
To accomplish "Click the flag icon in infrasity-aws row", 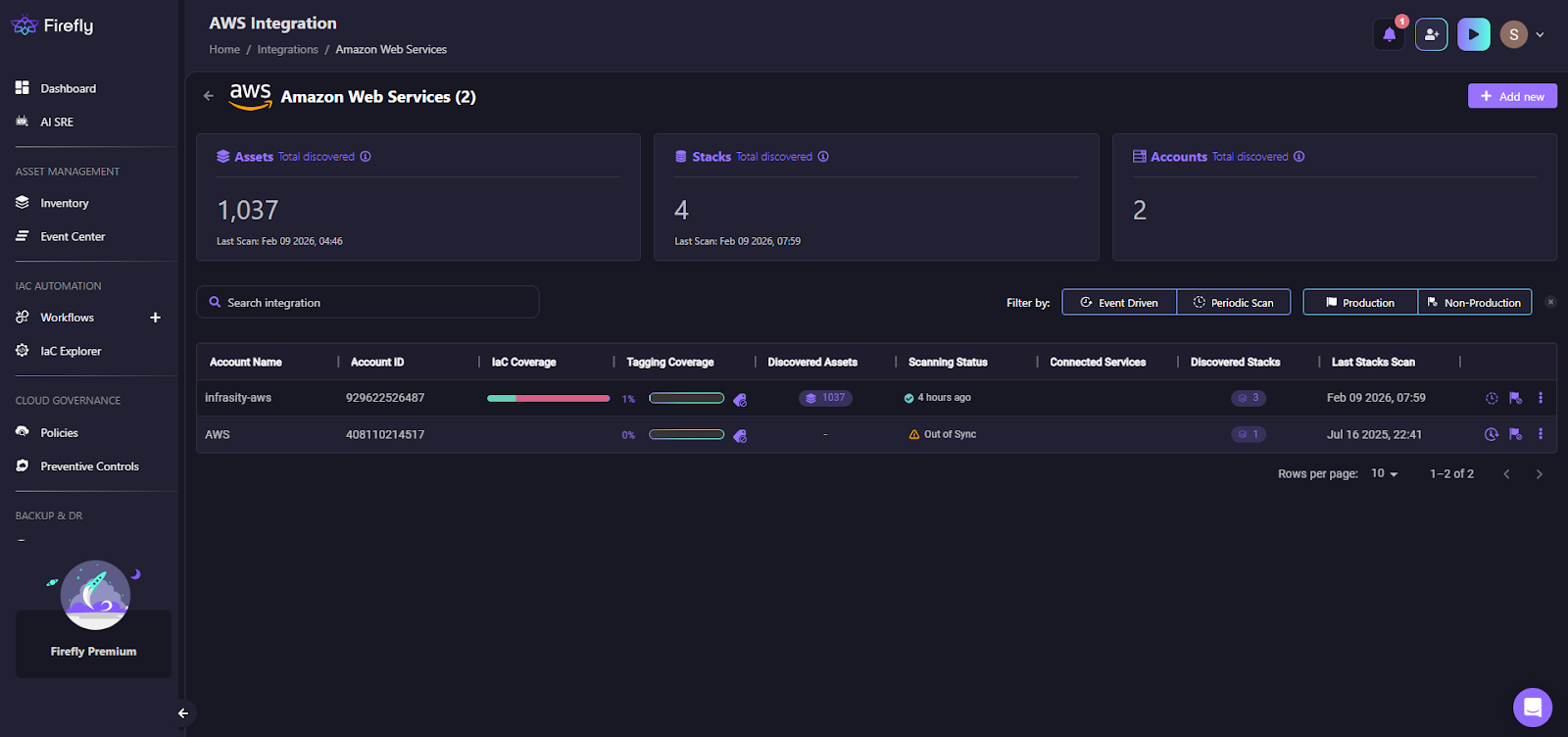I will coord(1516,398).
